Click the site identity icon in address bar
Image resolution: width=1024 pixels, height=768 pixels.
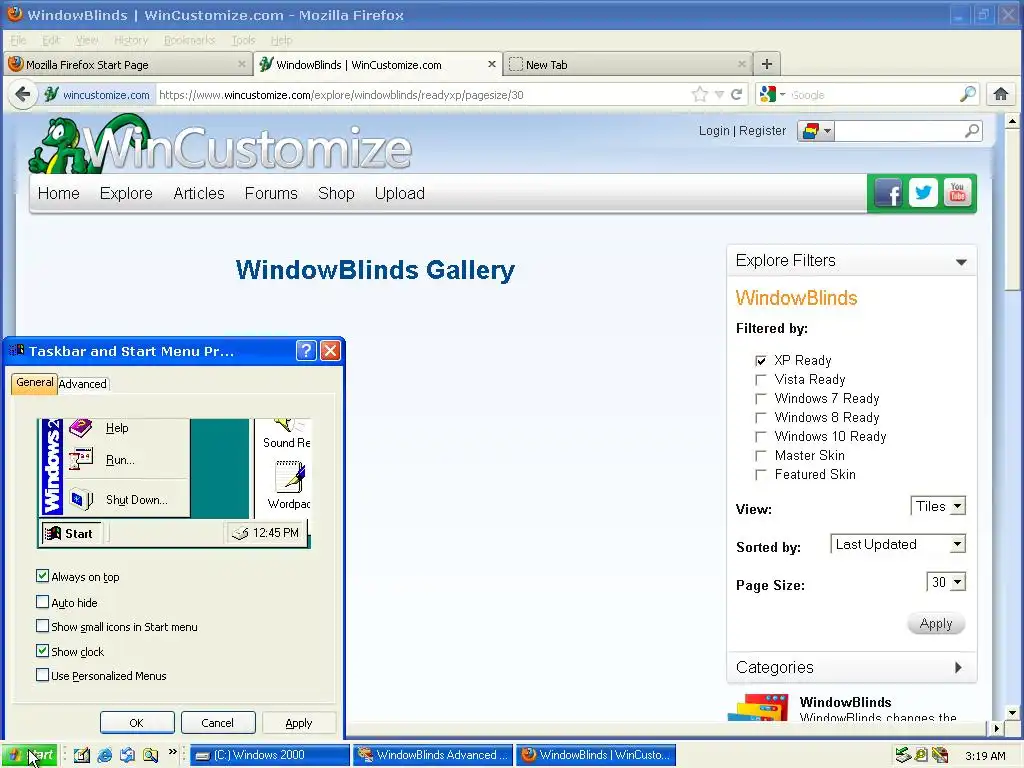click(x=52, y=95)
